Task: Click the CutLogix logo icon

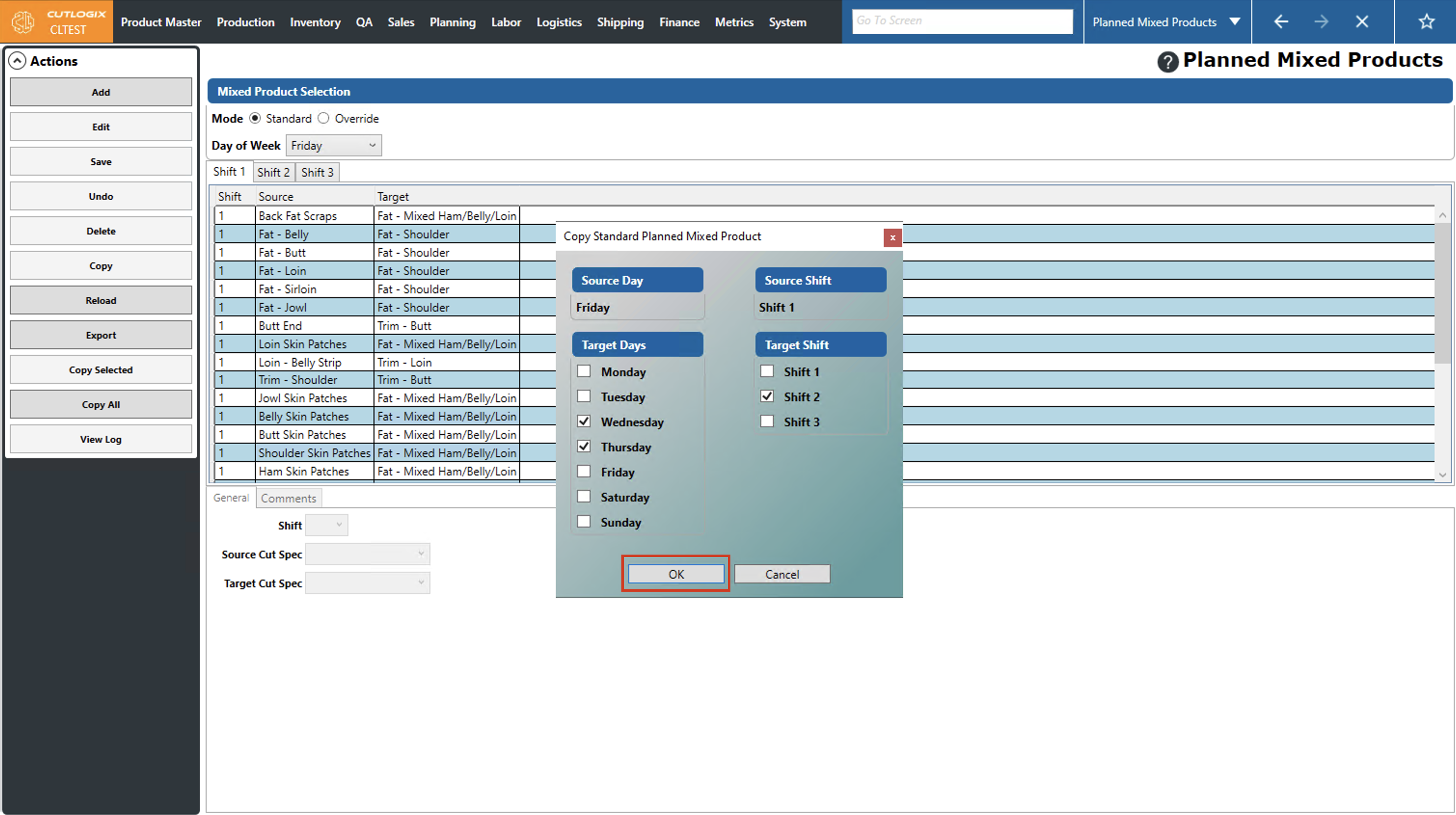Action: [x=23, y=22]
